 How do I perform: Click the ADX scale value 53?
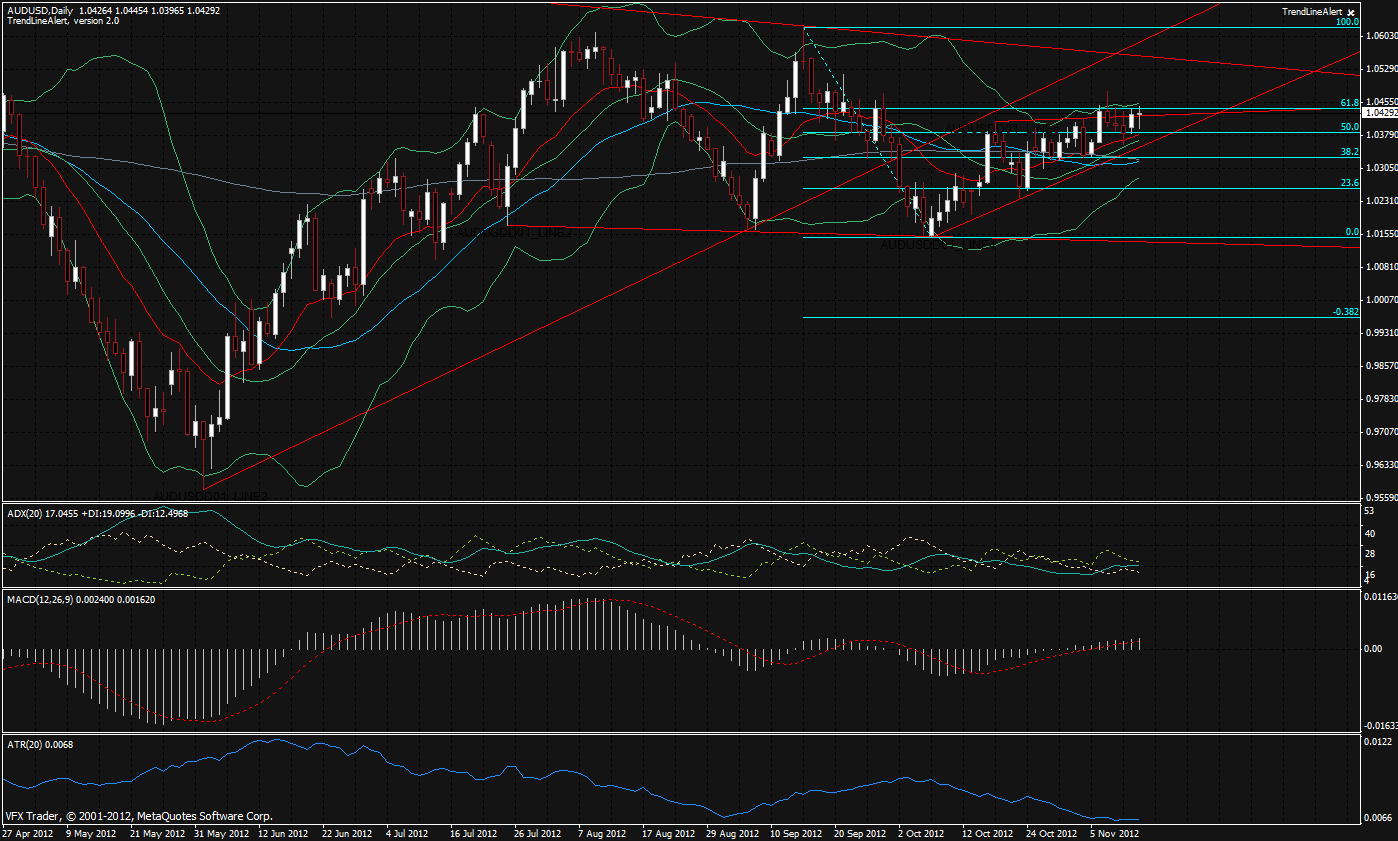click(1370, 511)
